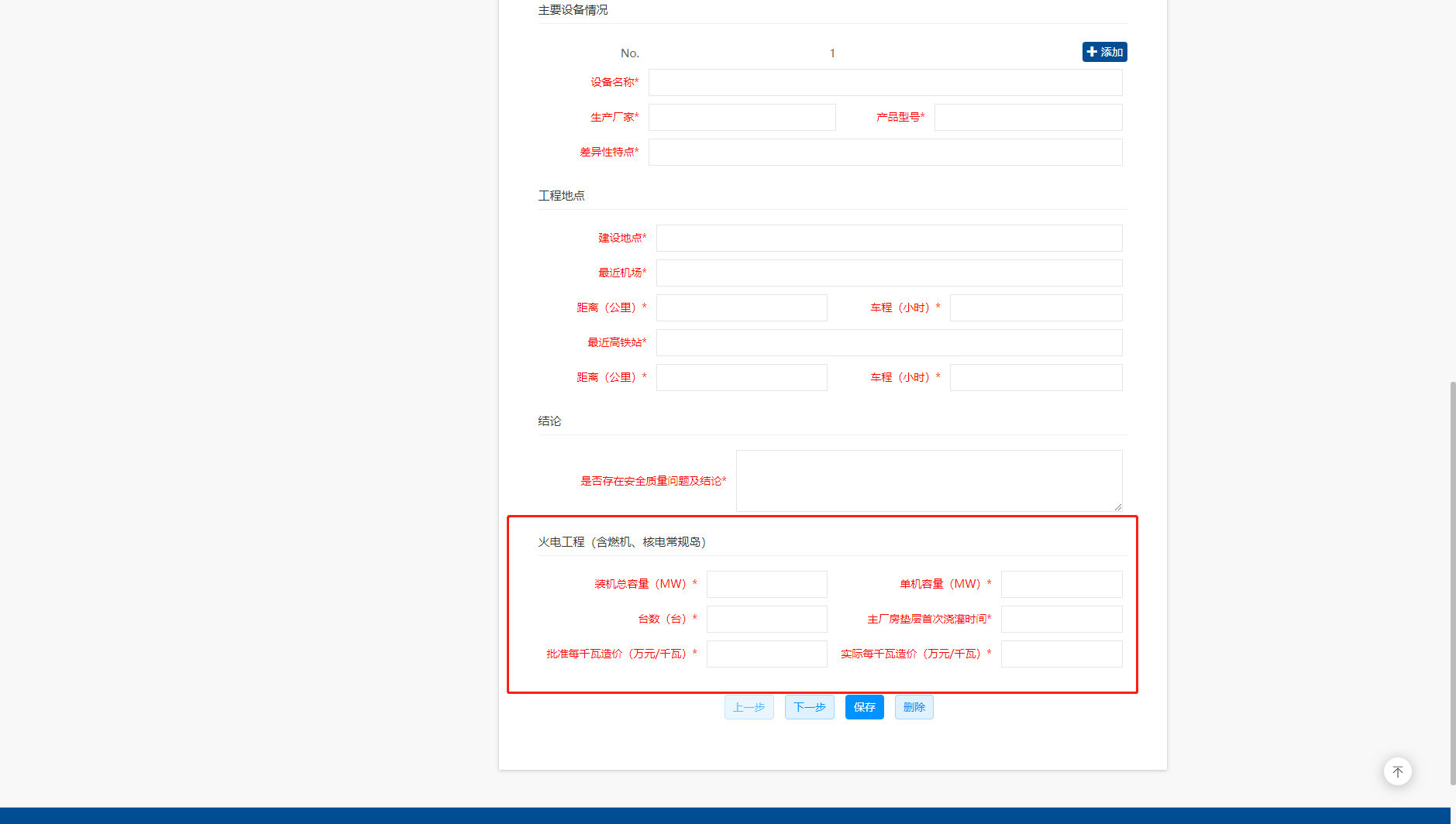
Task: Focus the 装机总容量（MW） field
Action: (x=766, y=584)
